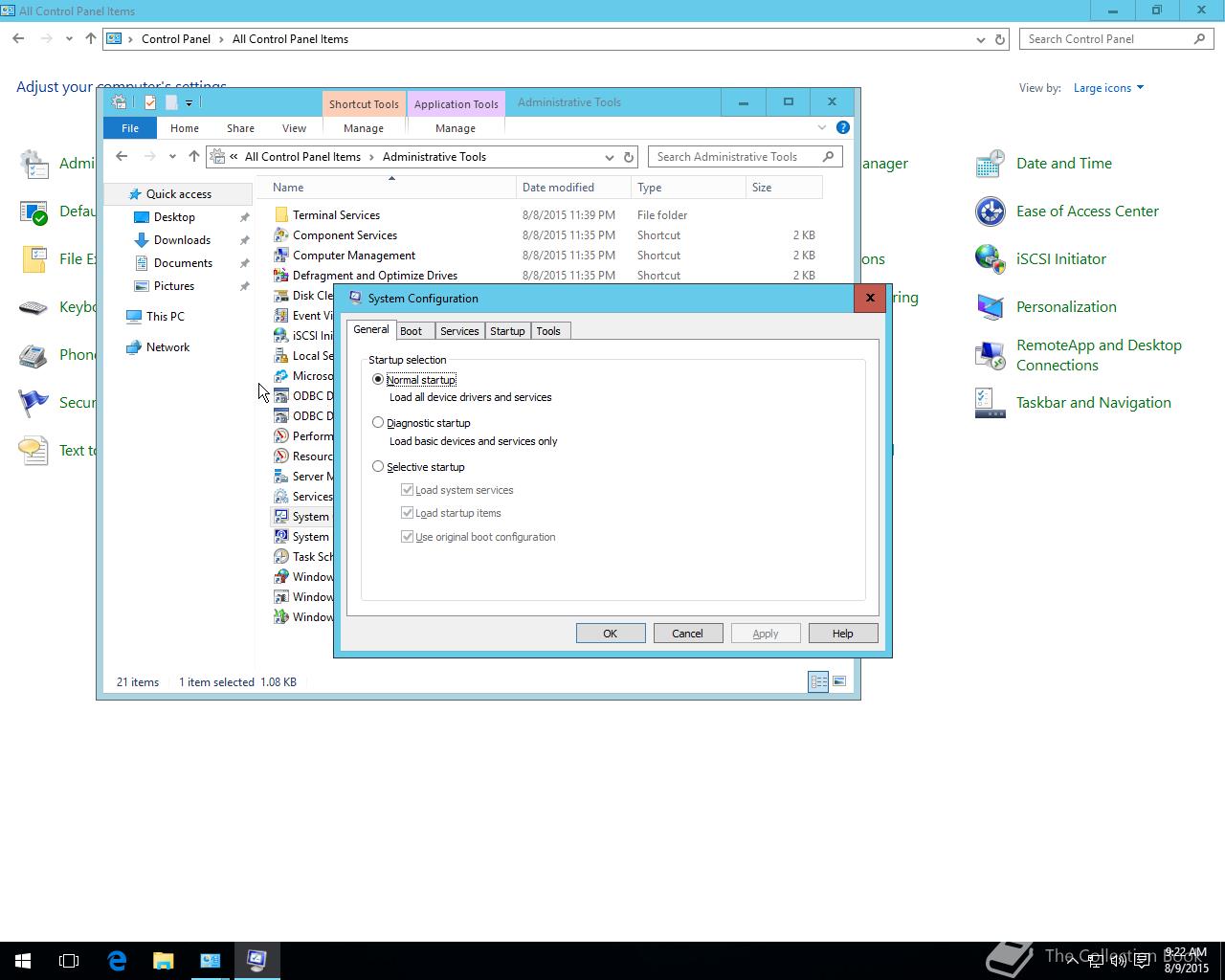Open the View by Large icons dropdown
The image size is (1225, 980).
click(1108, 88)
